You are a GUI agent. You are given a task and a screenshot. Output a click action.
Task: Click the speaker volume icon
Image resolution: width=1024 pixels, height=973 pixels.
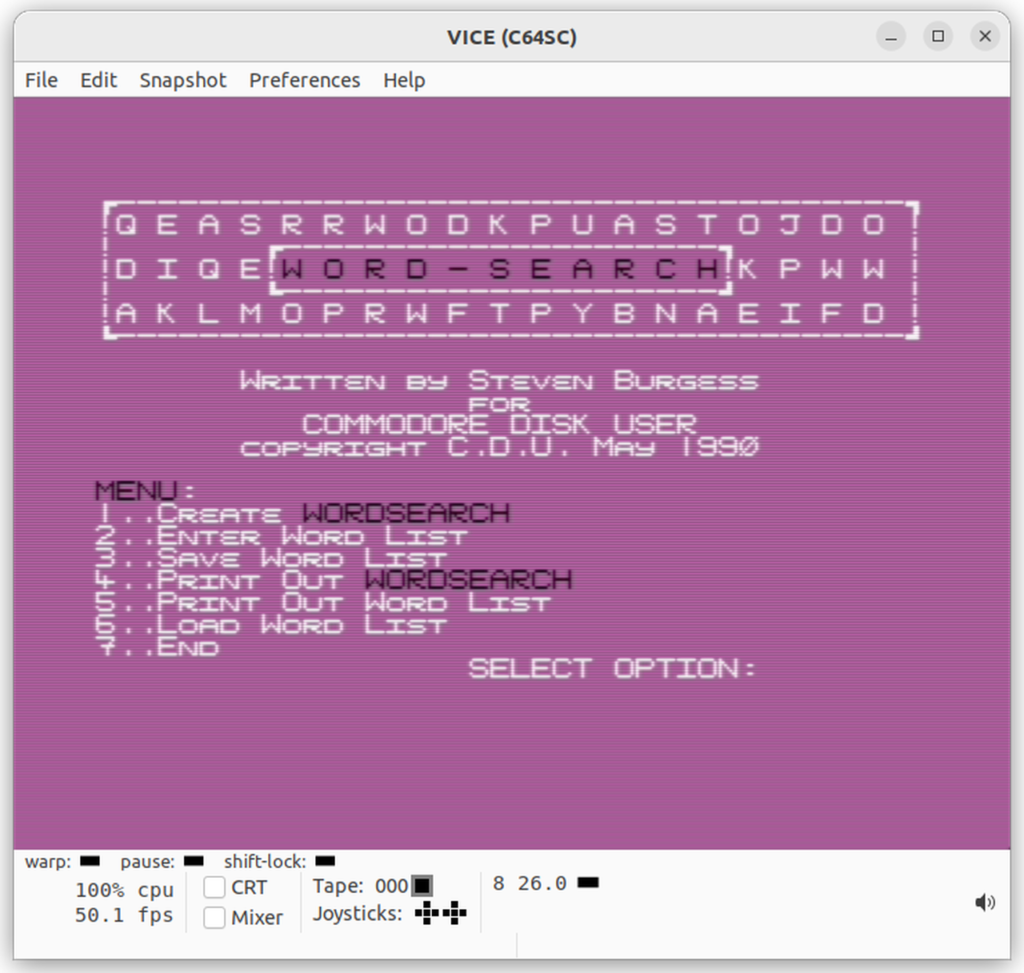[985, 902]
